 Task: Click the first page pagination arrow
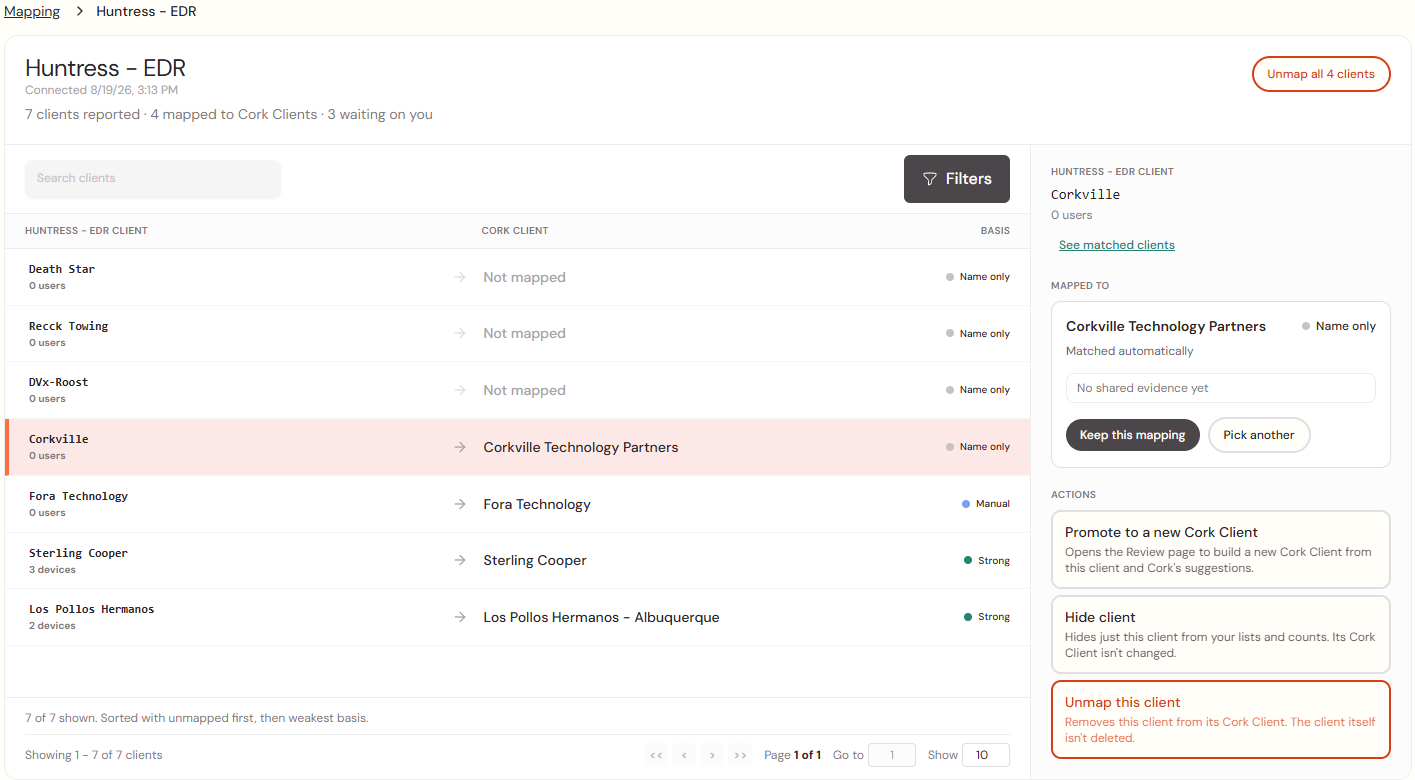point(656,755)
